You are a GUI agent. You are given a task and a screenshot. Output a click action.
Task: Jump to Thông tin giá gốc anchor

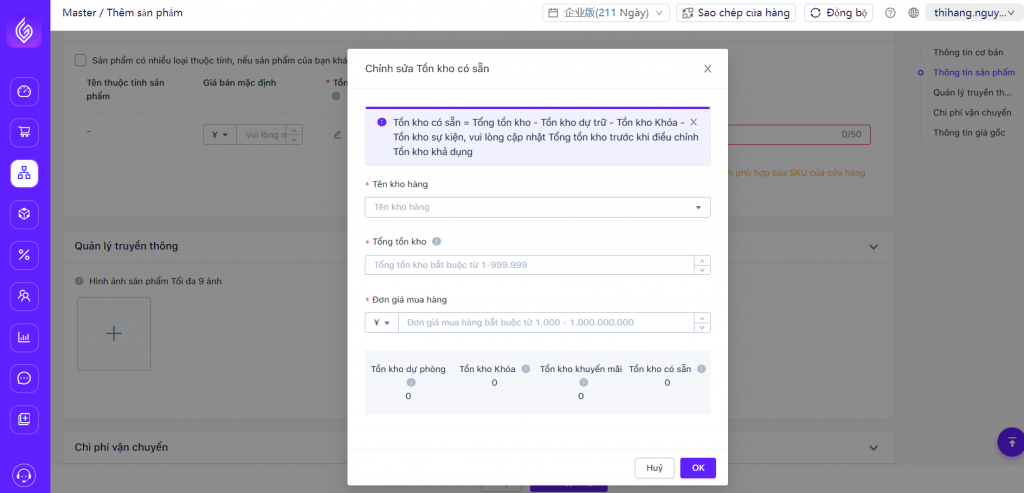click(969, 133)
